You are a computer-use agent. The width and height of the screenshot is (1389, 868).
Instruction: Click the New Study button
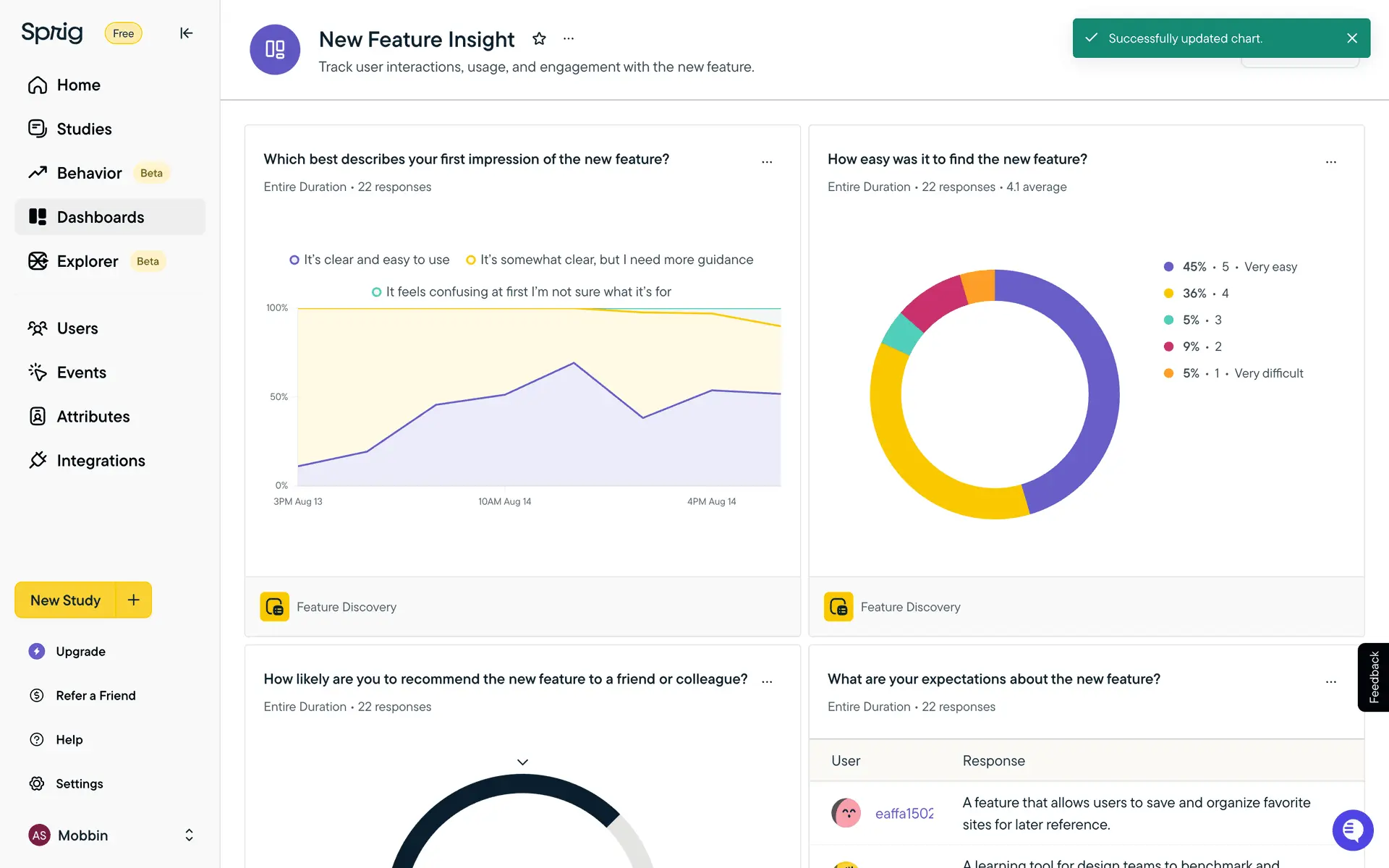coord(65,600)
